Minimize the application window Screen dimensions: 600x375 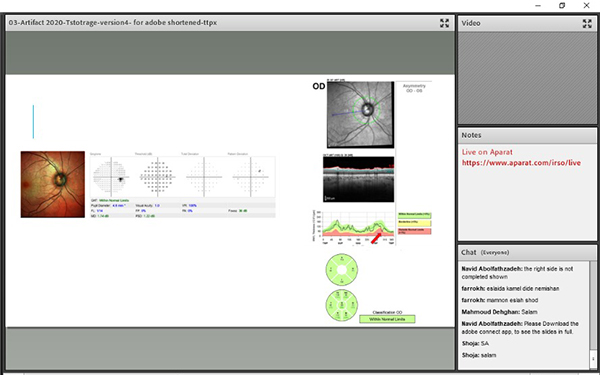[538, 5]
